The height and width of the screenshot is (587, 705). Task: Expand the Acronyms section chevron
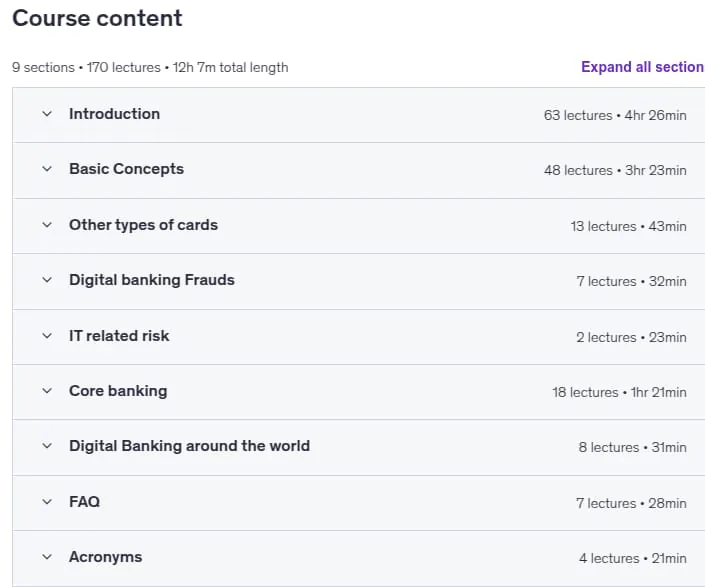(47, 557)
